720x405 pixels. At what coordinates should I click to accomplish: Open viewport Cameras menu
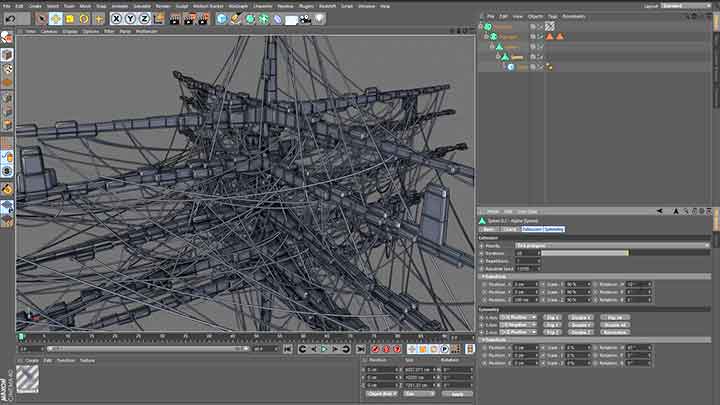49,32
